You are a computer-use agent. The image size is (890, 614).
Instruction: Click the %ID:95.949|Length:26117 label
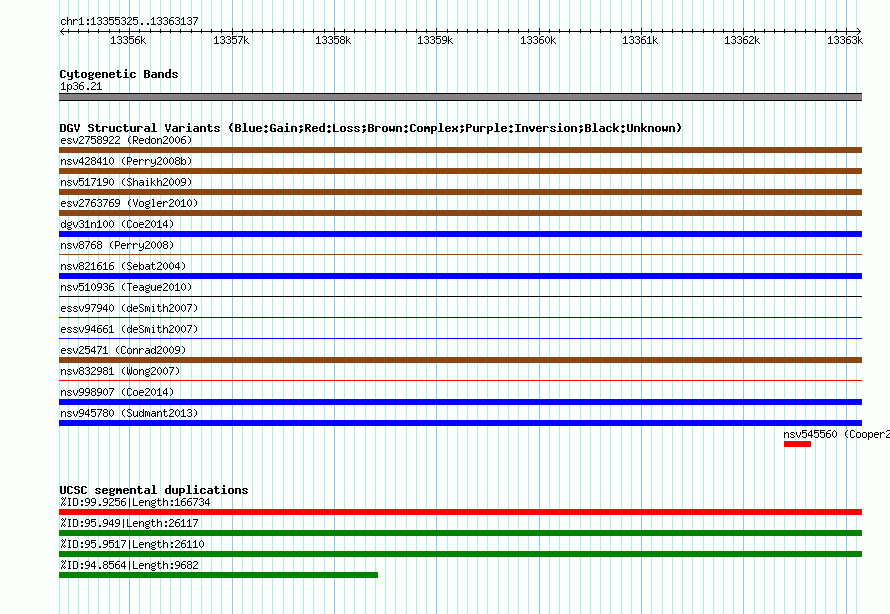tap(129, 523)
